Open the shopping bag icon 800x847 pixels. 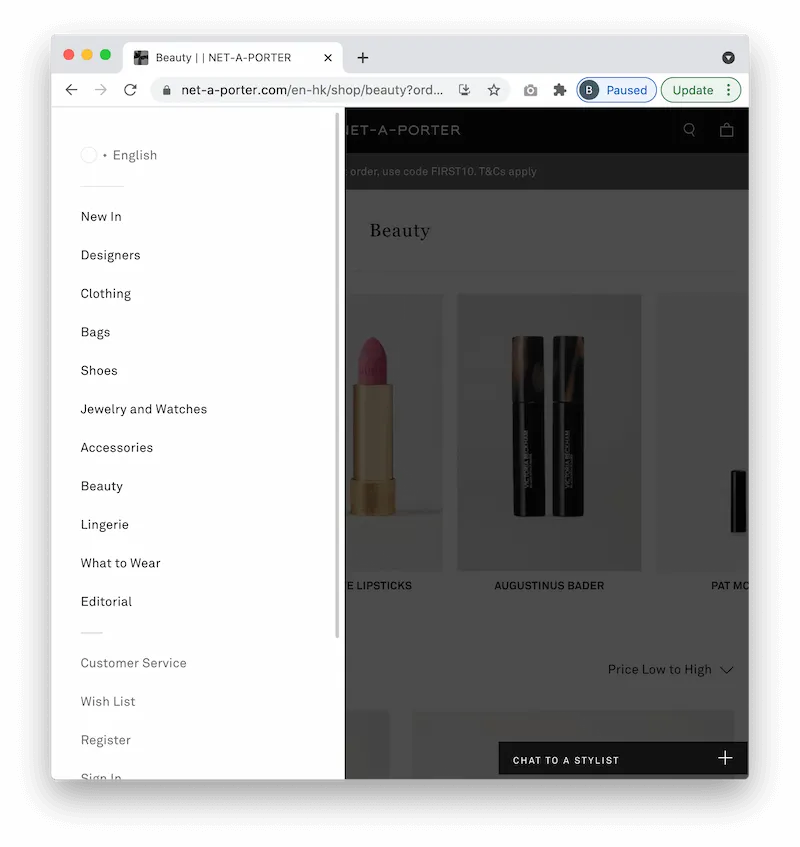click(x=727, y=130)
